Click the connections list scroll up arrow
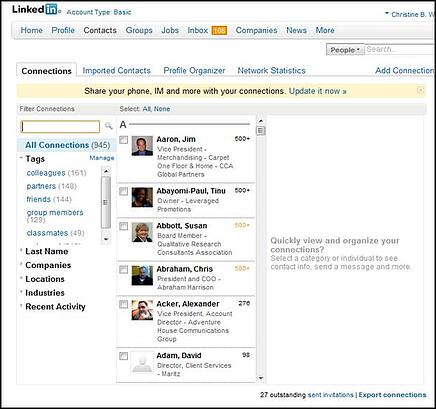Screen dimensions: 436x409 [261, 121]
